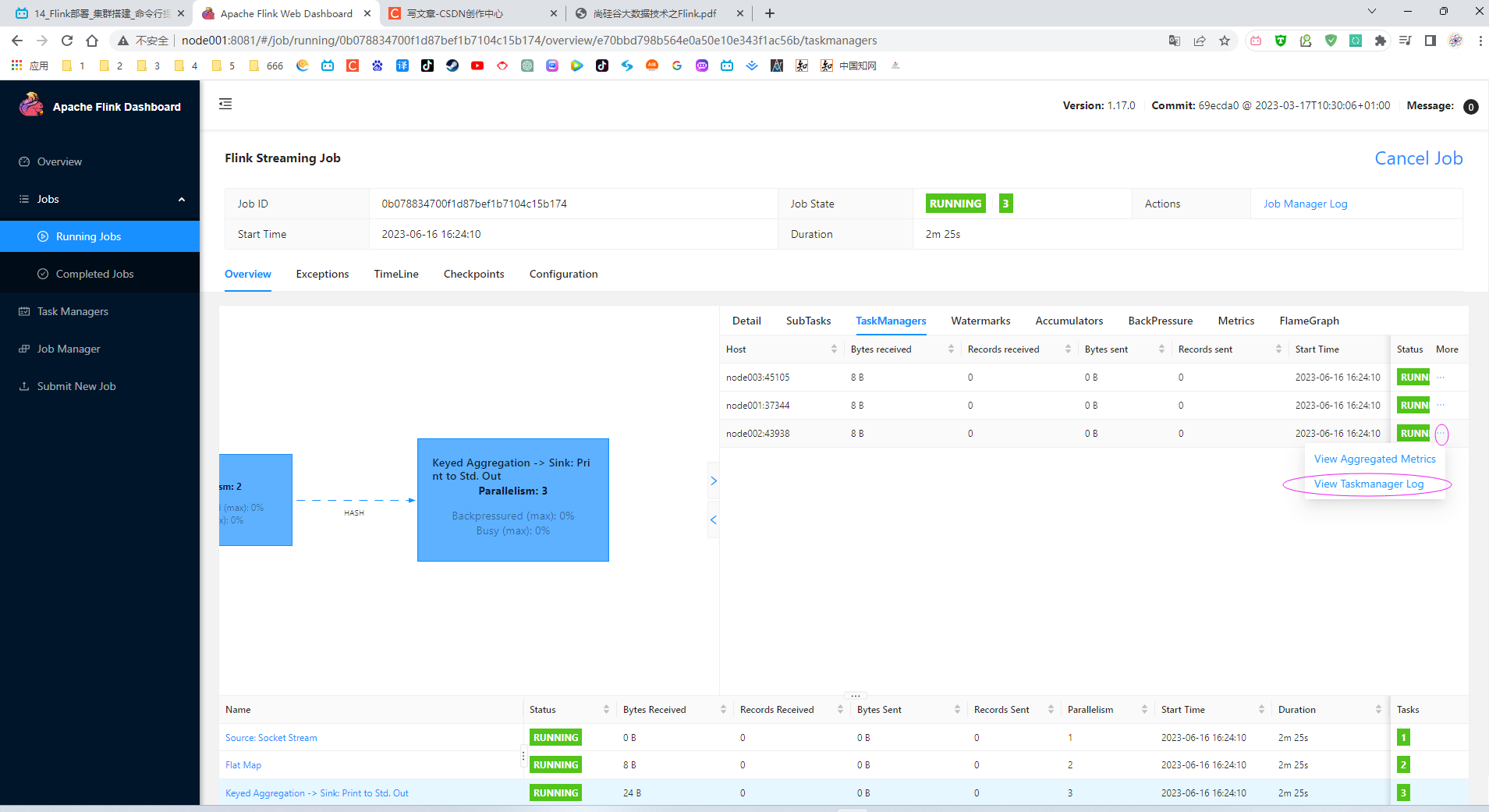Screen dimensions: 1489x812
Task: Switch to the Checkpoints tab
Action: [x=473, y=274]
